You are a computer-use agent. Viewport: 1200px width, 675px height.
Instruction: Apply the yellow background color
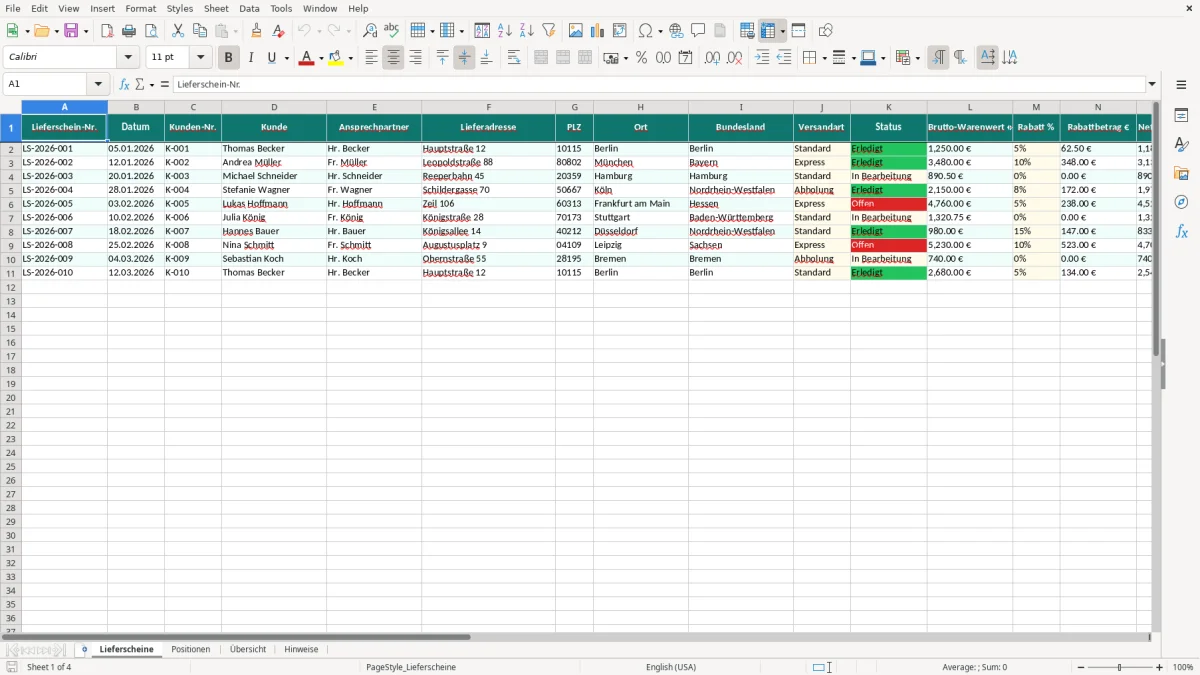point(336,58)
